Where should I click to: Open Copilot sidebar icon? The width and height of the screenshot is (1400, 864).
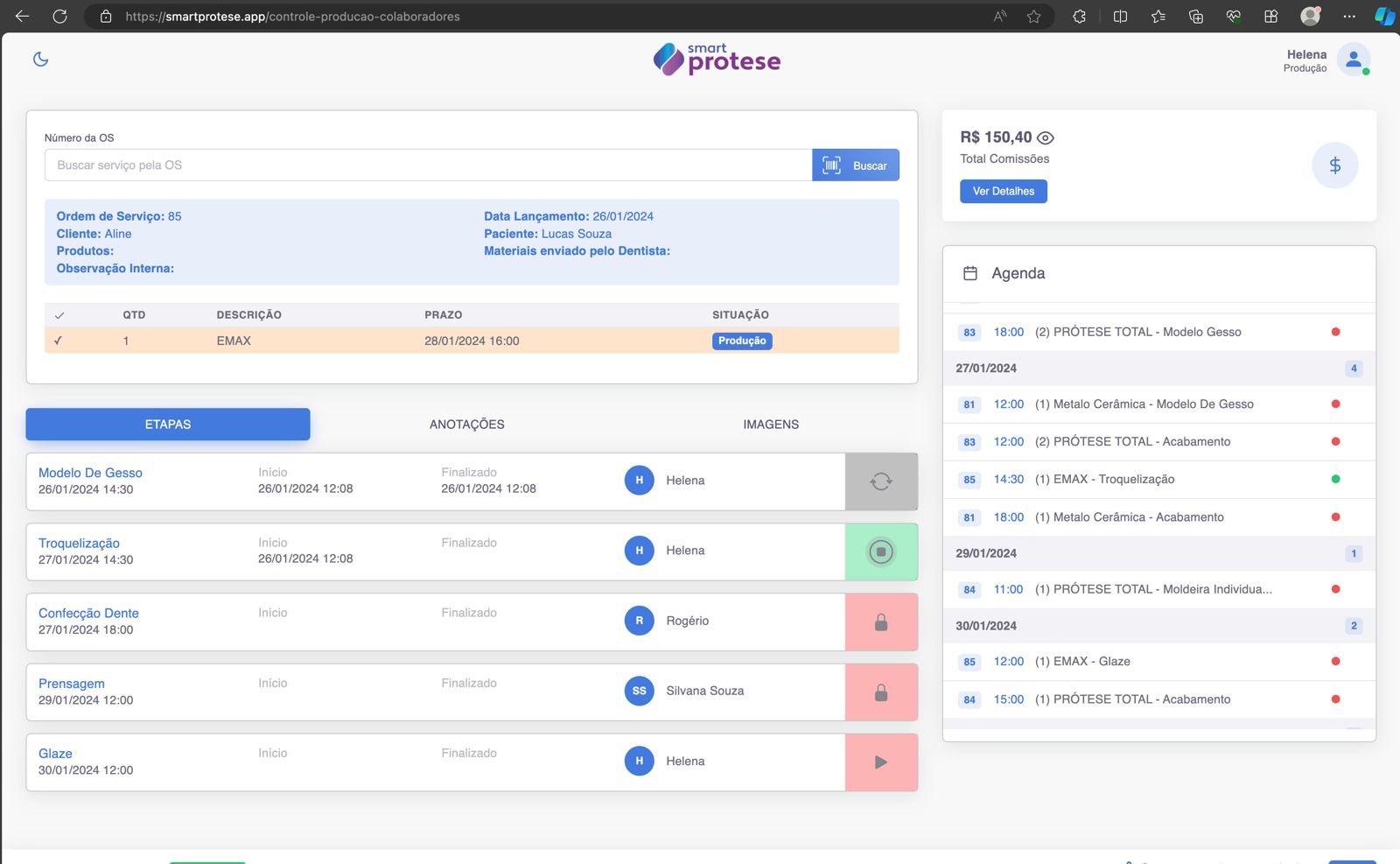1384,17
